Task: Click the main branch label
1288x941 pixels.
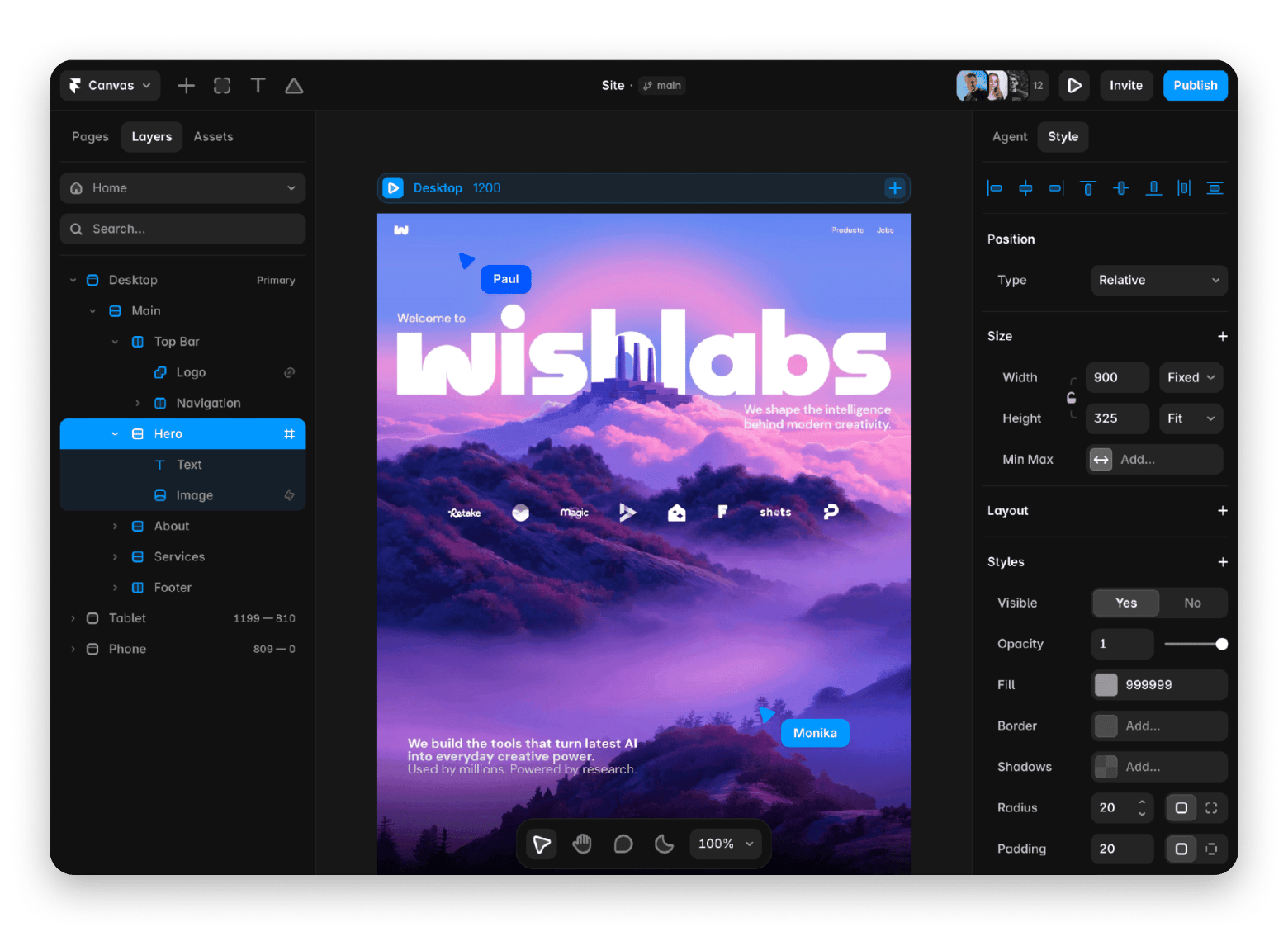Action: (662, 86)
